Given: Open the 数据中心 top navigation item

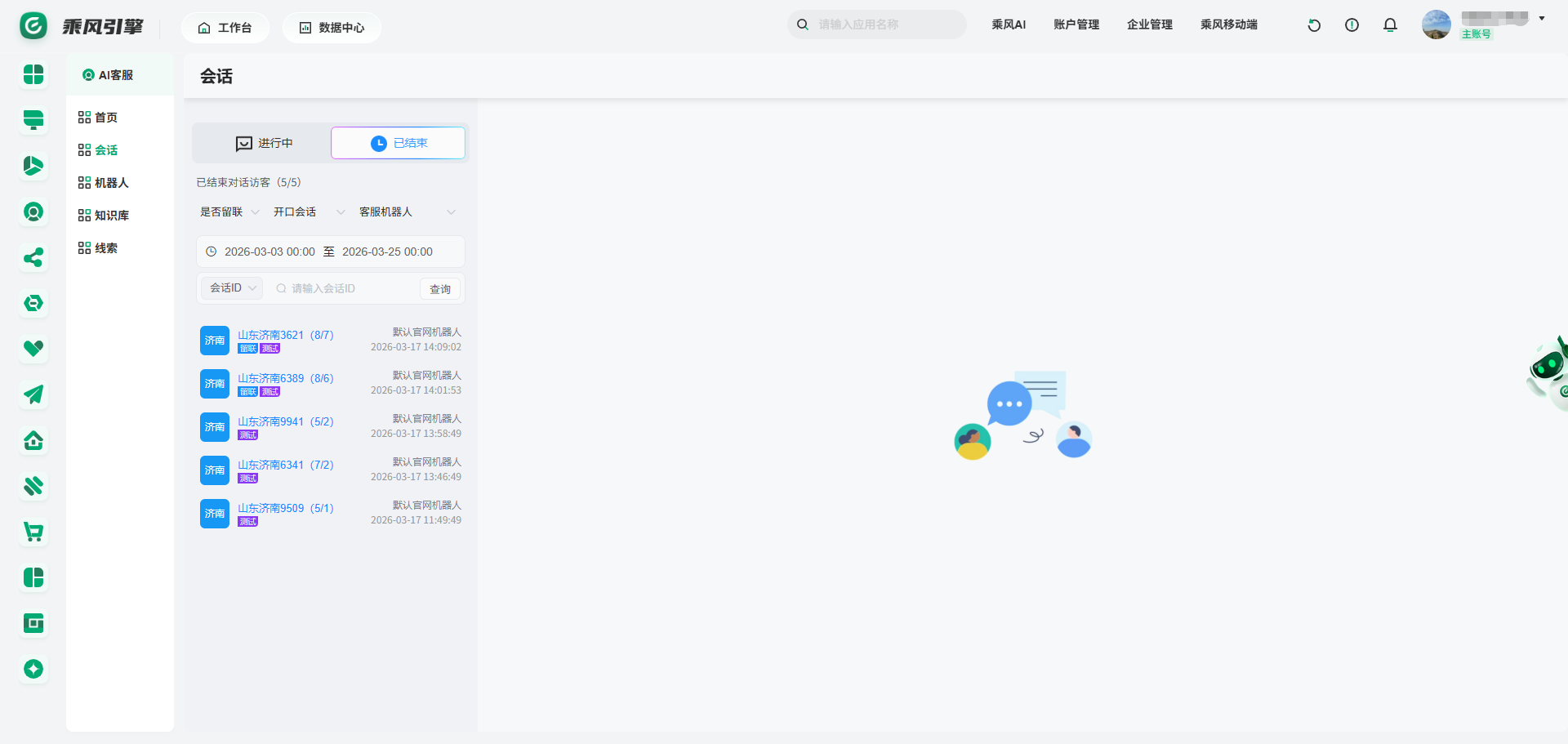Looking at the screenshot, I should pyautogui.click(x=332, y=28).
